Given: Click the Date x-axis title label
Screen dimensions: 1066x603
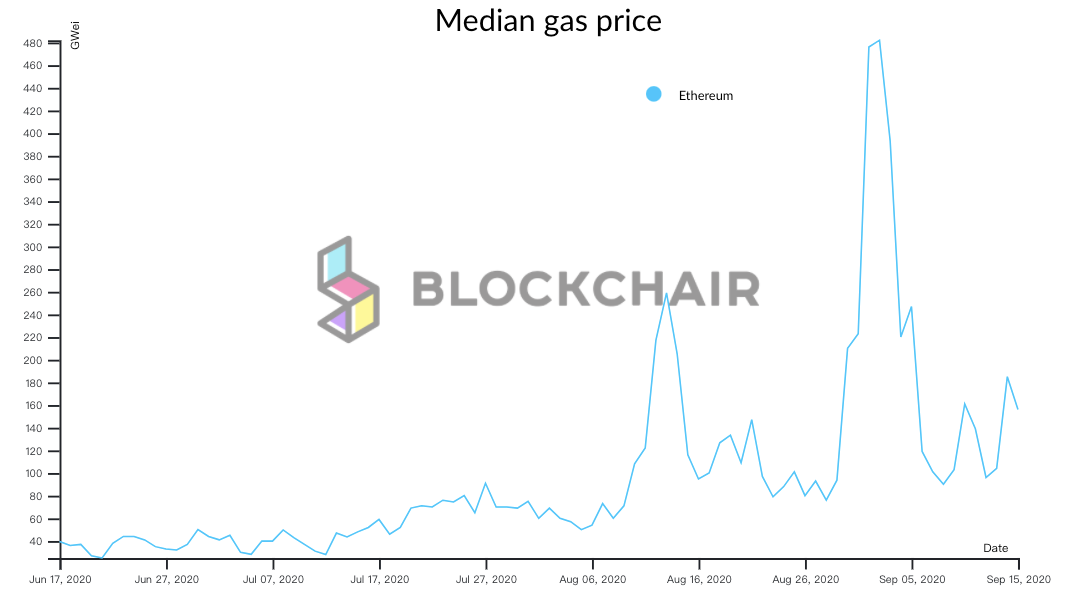Looking at the screenshot, I should pyautogui.click(x=995, y=548).
